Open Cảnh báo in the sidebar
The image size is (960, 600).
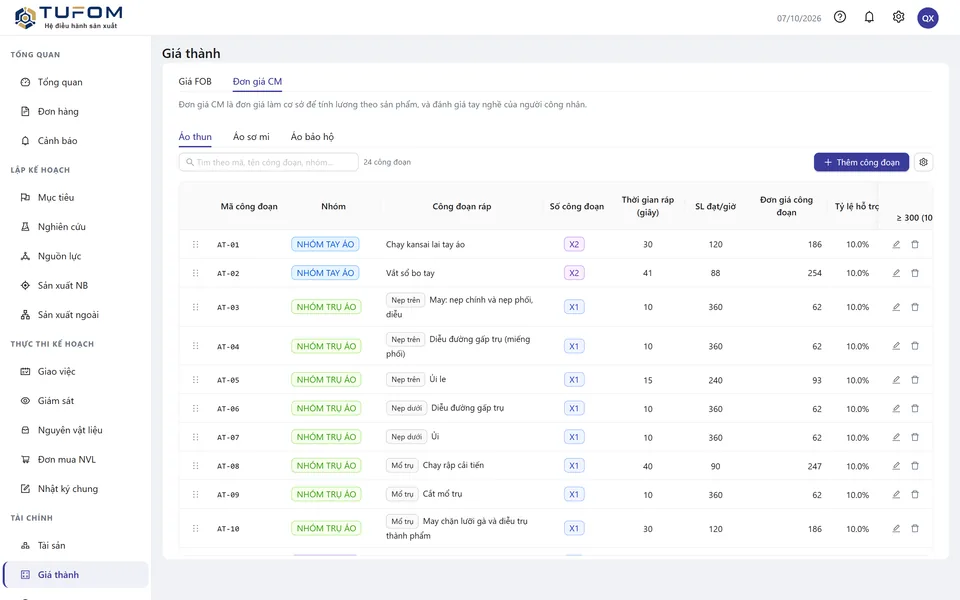(75, 141)
